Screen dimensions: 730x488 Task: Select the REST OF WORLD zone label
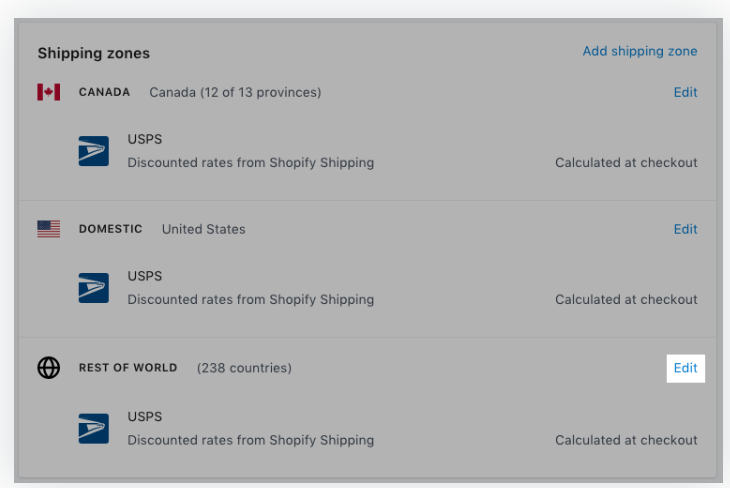click(x=128, y=368)
